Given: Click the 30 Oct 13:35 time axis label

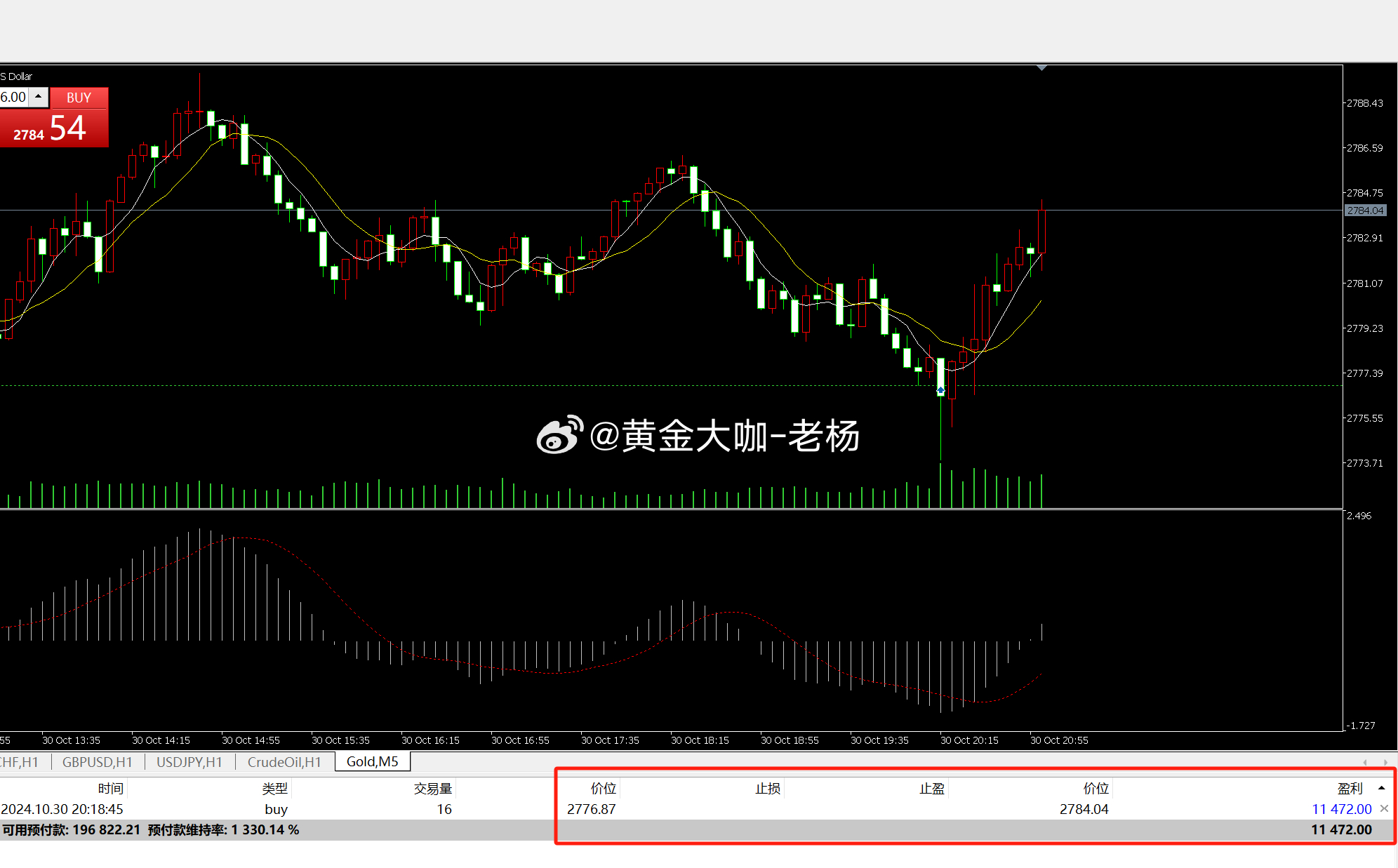Looking at the screenshot, I should click(71, 740).
